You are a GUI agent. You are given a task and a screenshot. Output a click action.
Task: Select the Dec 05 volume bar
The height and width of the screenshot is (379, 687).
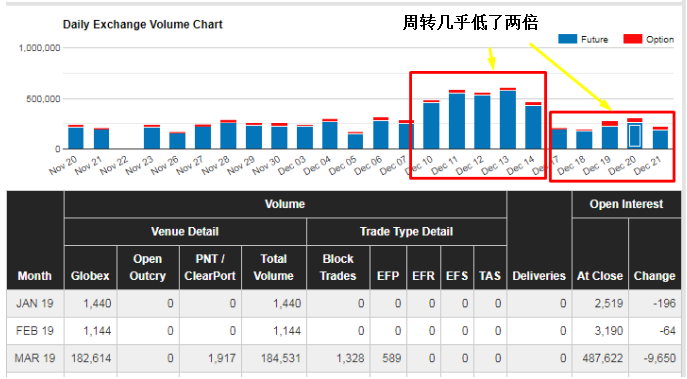pyautogui.click(x=355, y=140)
